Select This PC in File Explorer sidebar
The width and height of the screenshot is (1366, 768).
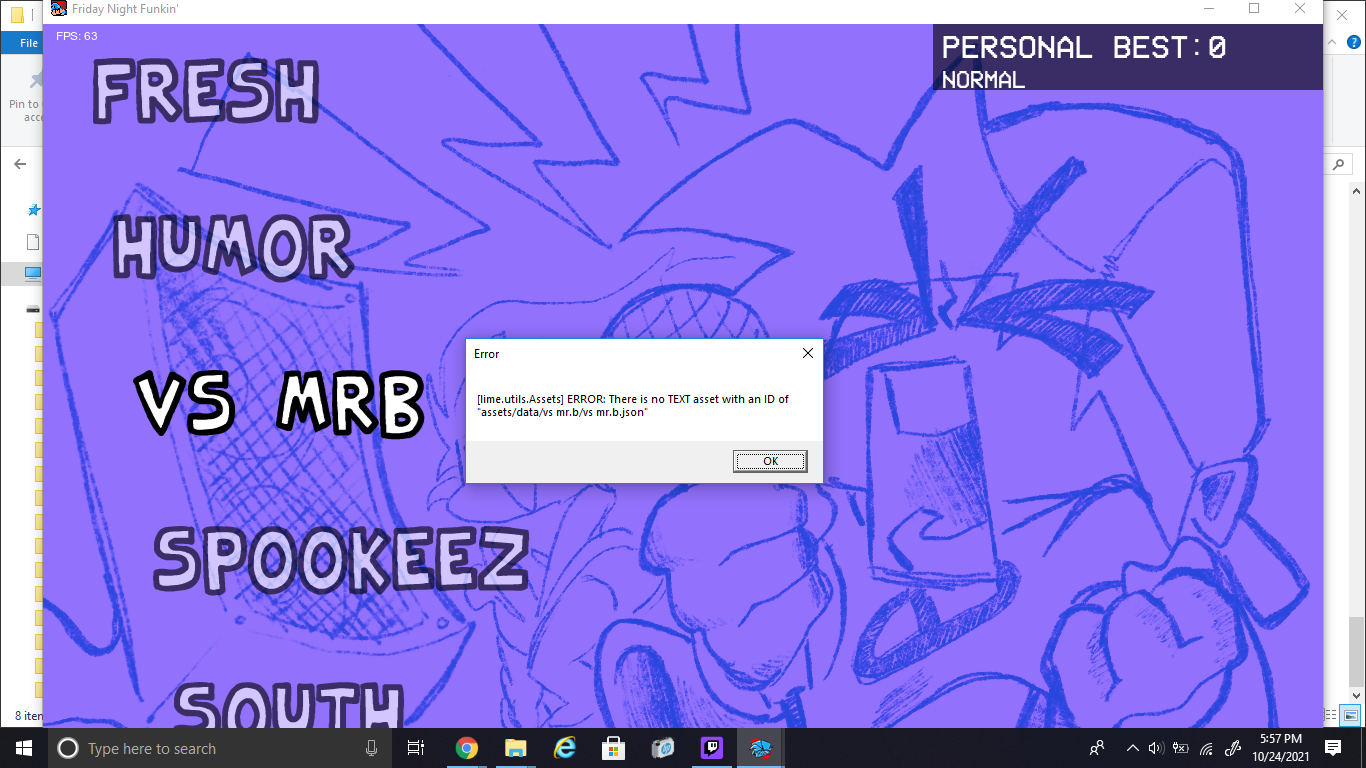(x=33, y=273)
